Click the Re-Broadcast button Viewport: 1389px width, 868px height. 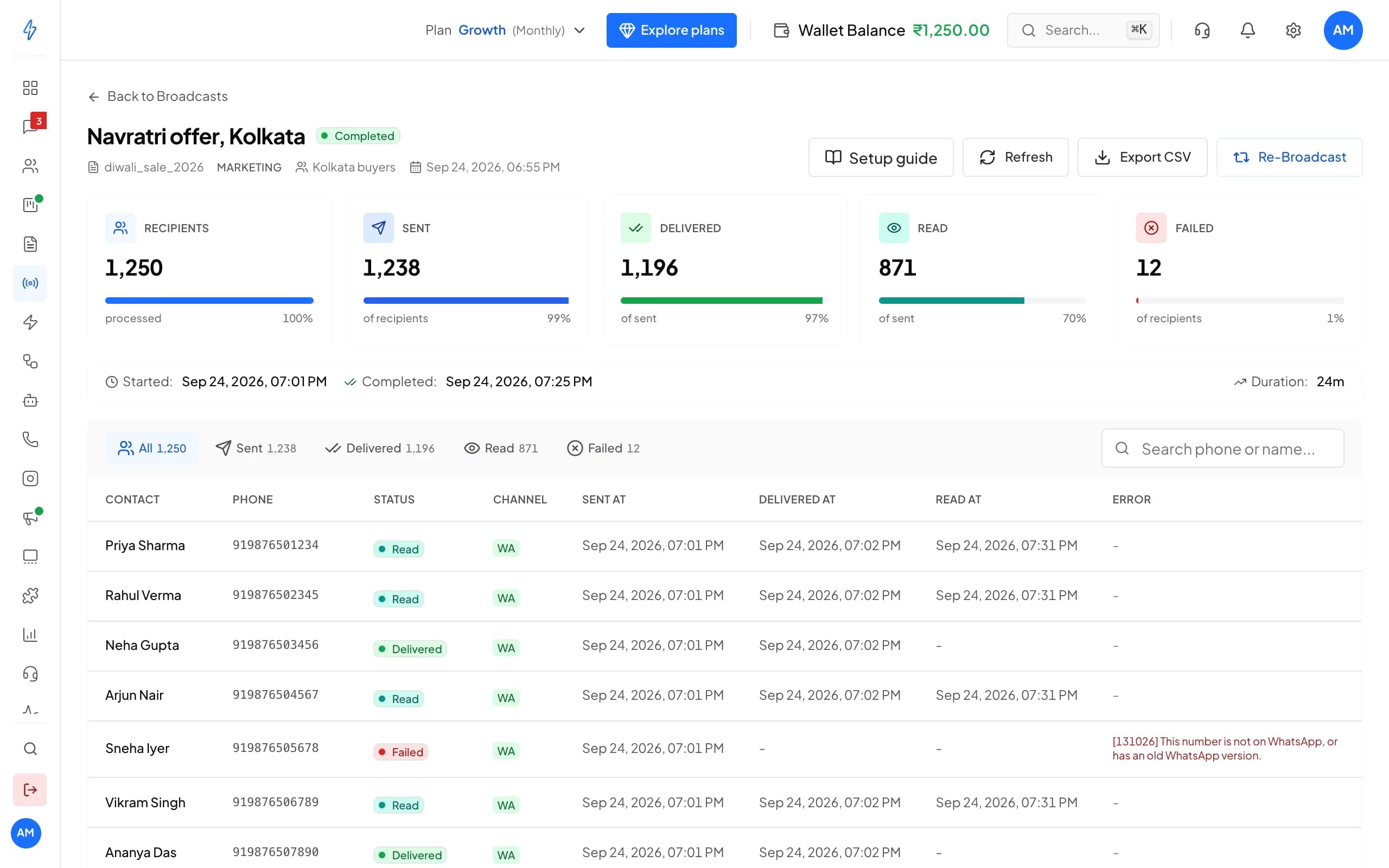pos(1289,157)
